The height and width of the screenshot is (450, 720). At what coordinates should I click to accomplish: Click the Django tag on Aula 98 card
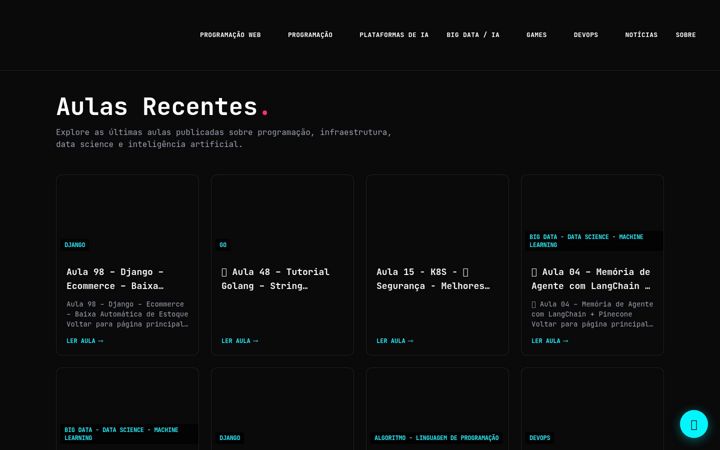(x=75, y=245)
